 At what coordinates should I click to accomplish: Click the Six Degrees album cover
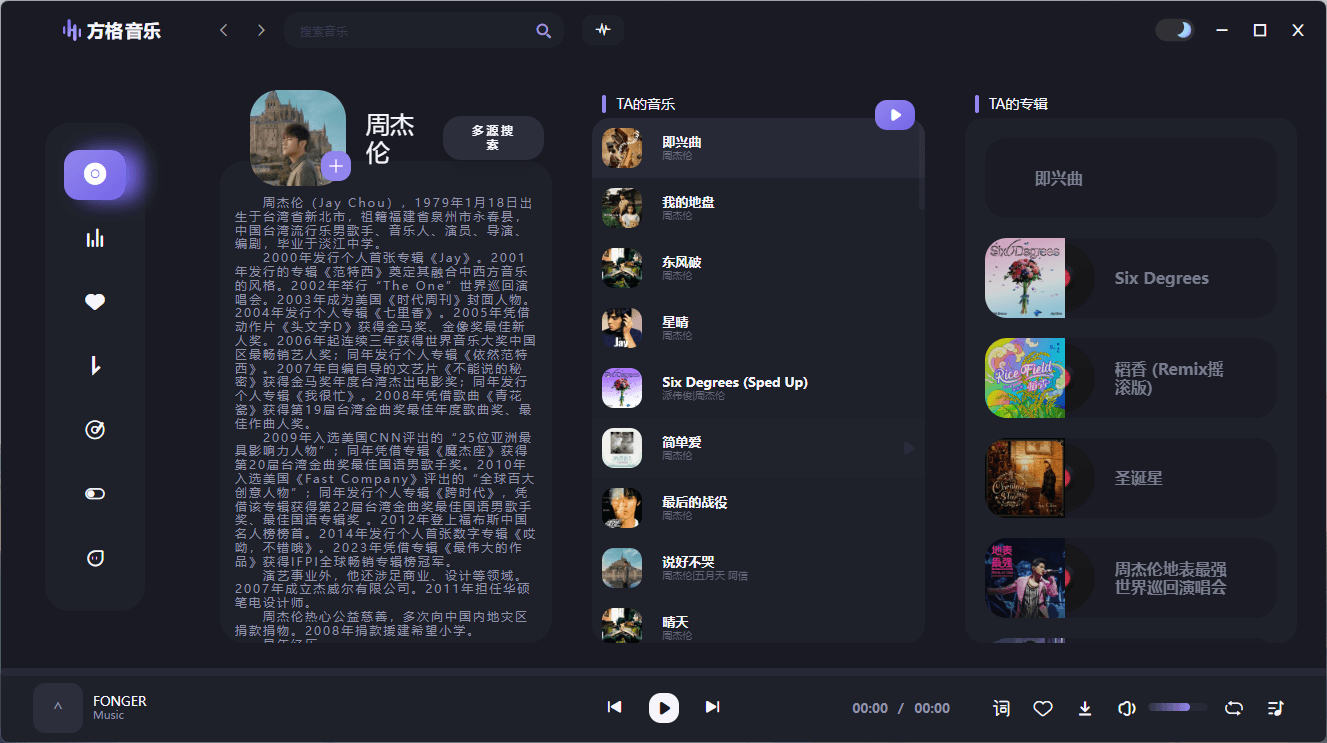[1025, 278]
